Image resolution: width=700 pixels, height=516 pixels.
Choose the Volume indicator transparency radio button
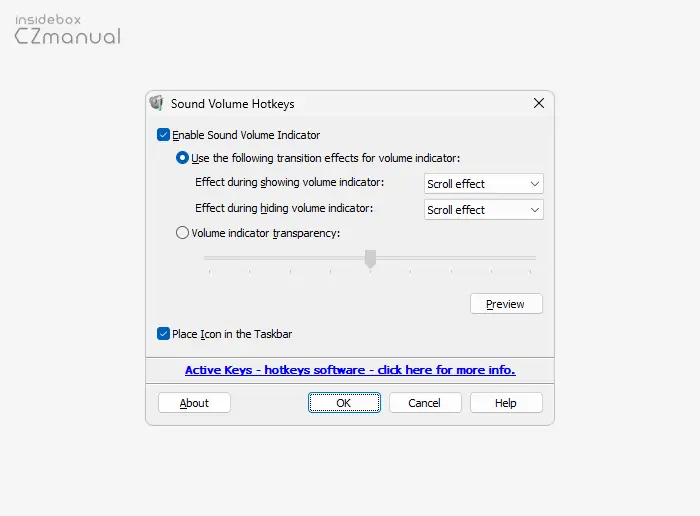click(x=182, y=233)
